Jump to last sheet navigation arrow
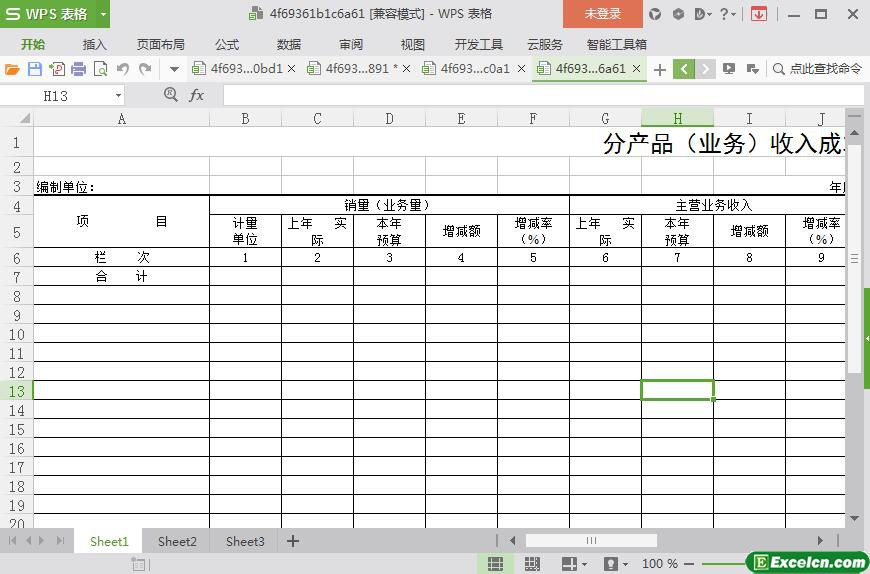Screen dimensions: 870x574 coord(60,541)
